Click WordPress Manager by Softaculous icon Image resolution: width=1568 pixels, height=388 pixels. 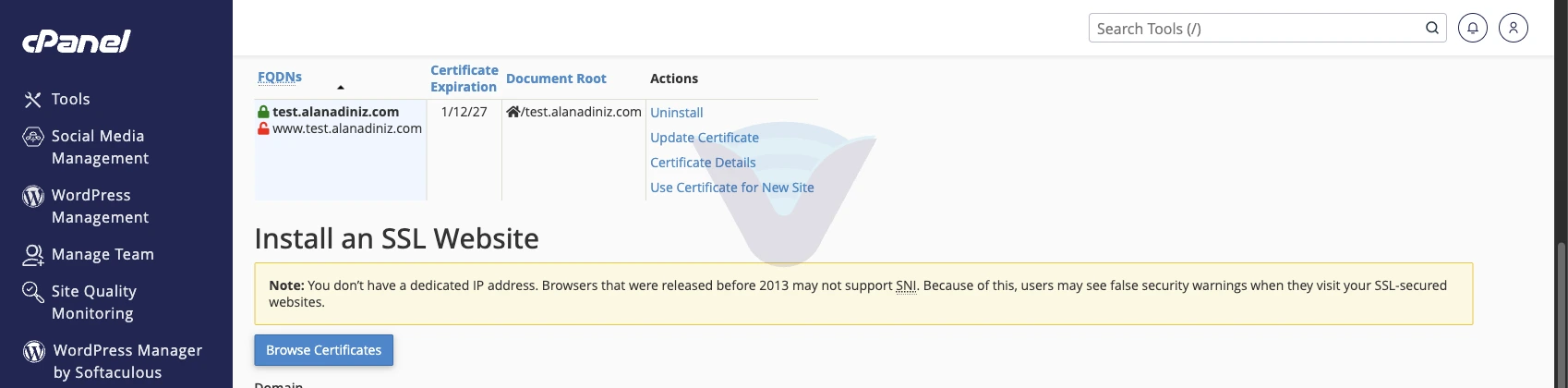[x=34, y=351]
